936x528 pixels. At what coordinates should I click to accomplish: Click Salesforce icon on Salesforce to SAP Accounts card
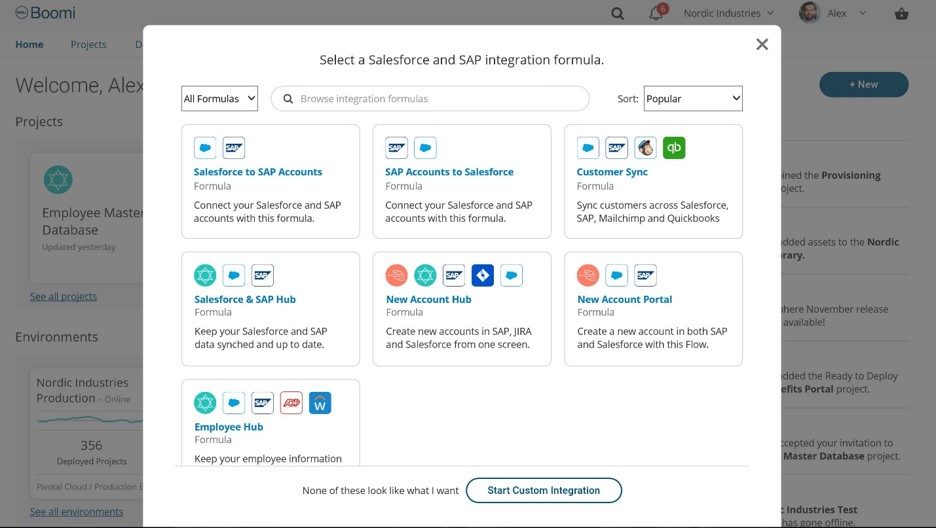pos(205,148)
